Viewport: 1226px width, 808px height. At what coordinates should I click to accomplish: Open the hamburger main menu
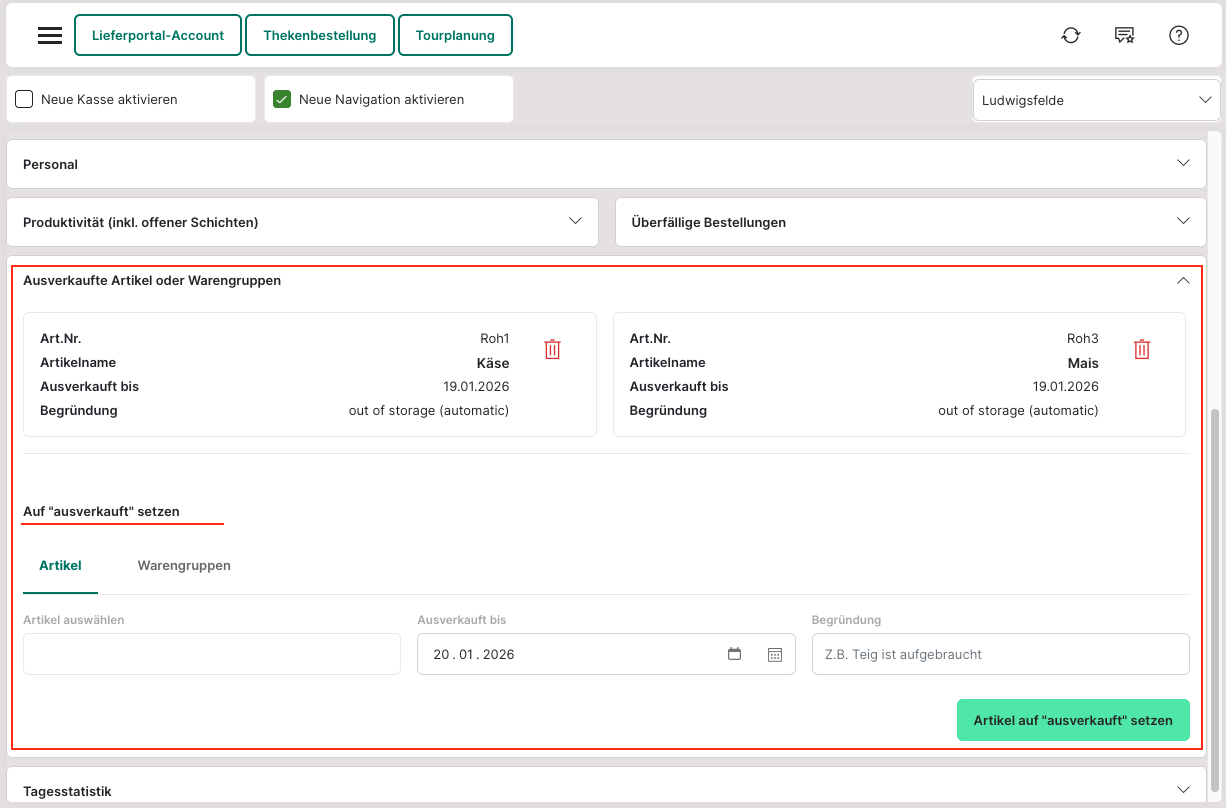pos(50,36)
